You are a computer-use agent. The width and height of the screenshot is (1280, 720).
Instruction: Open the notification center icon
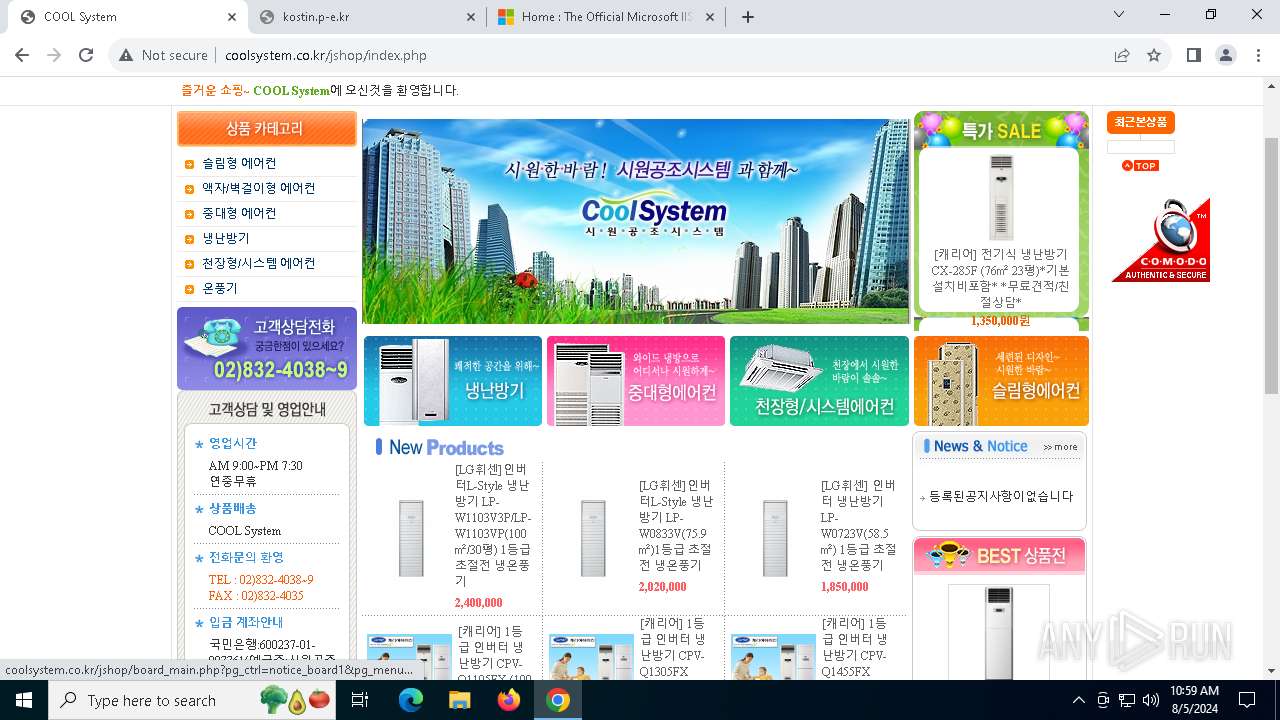[x=1247, y=700]
